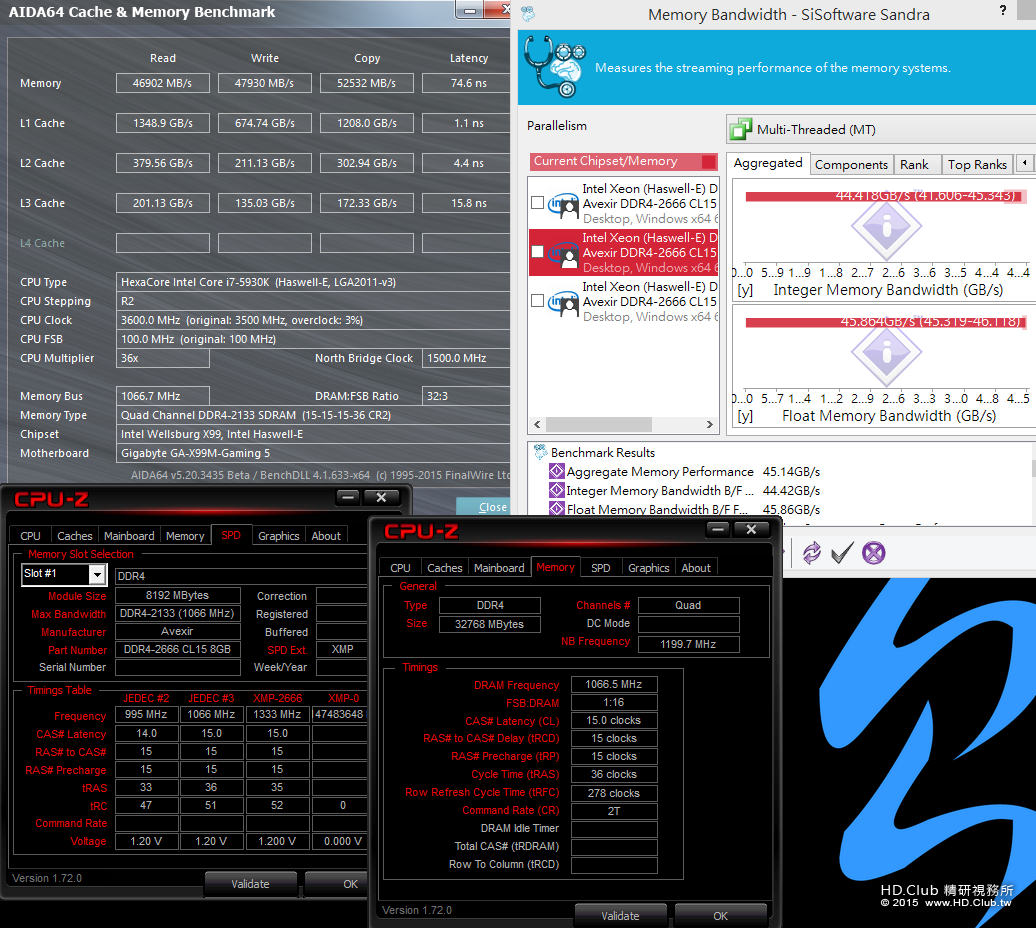Click the right arrow of the reference list scrollbar
The width and height of the screenshot is (1036, 928).
point(710,424)
